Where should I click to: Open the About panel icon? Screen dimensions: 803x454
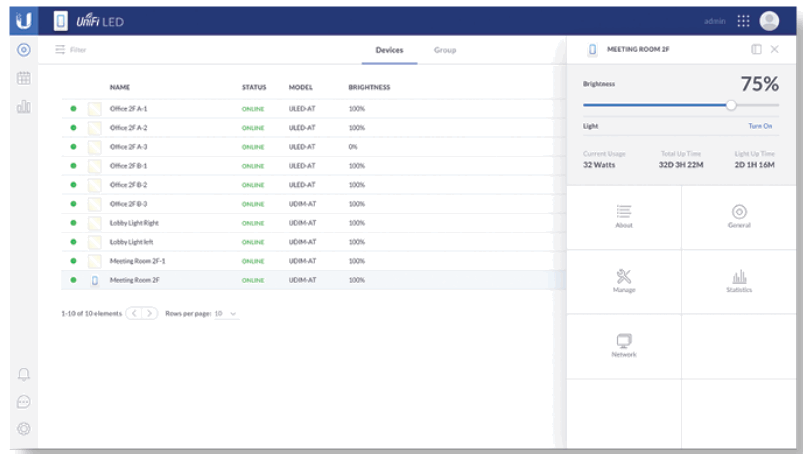click(x=624, y=211)
